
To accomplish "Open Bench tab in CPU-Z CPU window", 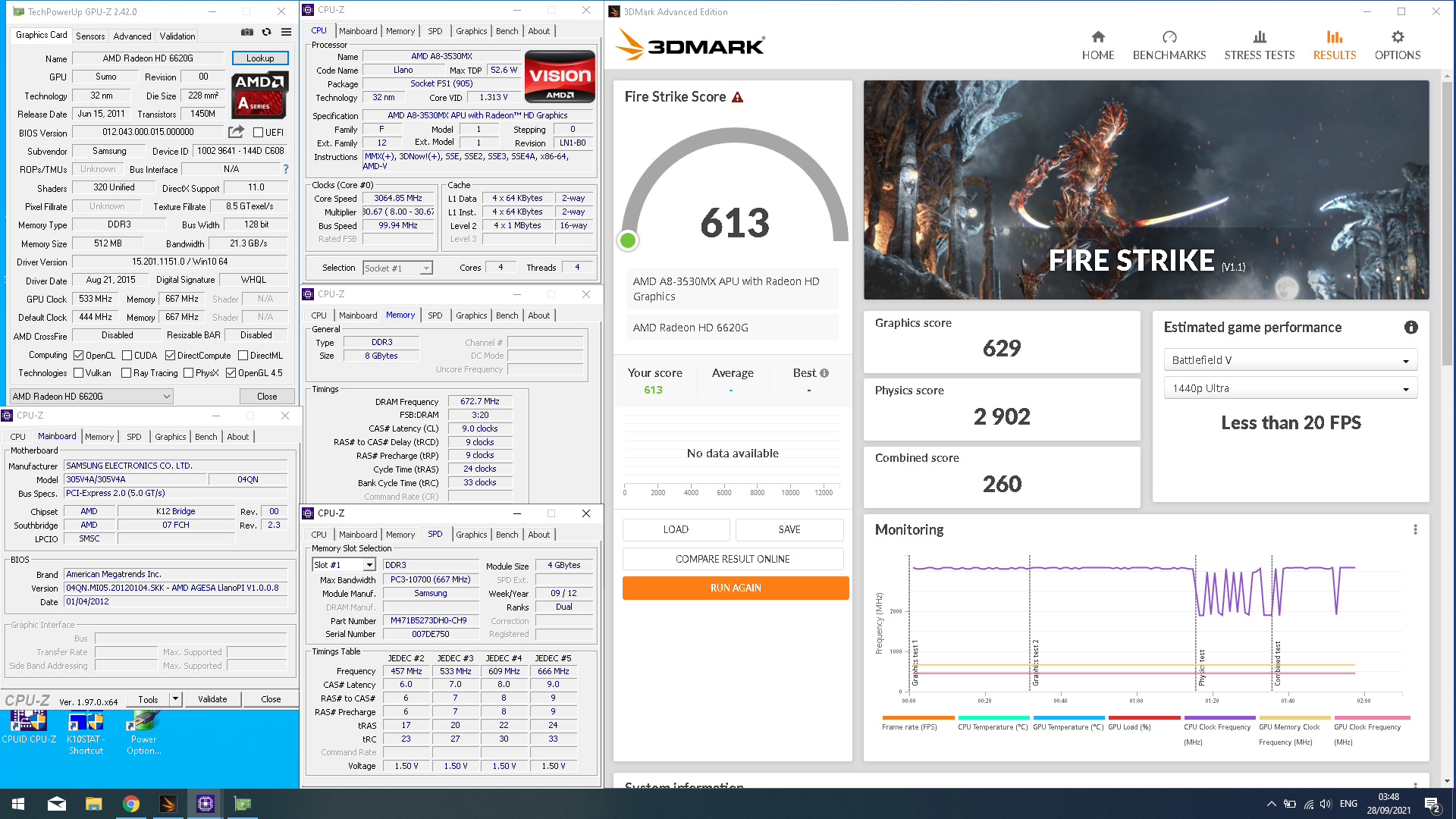I will pyautogui.click(x=507, y=31).
